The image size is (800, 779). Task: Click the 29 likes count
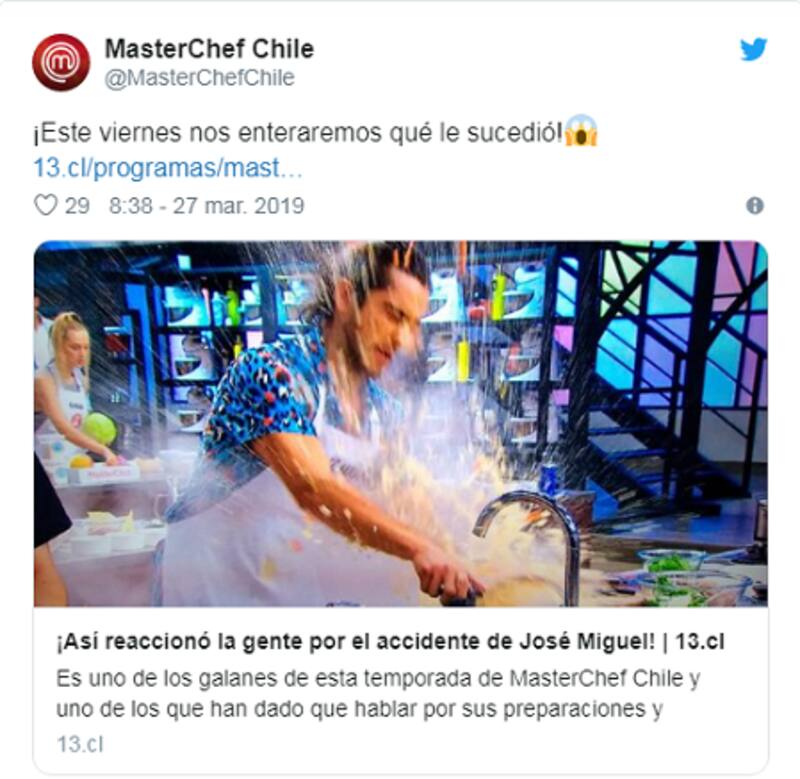click(77, 206)
